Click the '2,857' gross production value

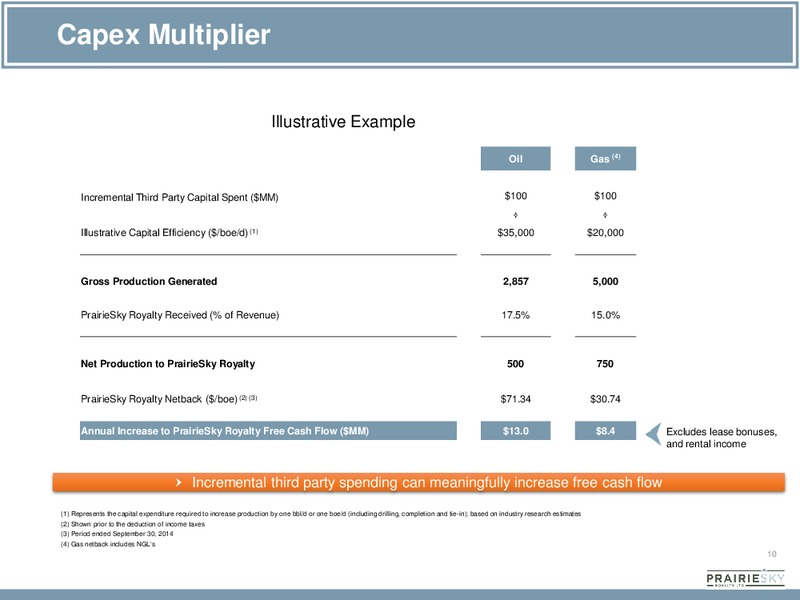(x=515, y=281)
